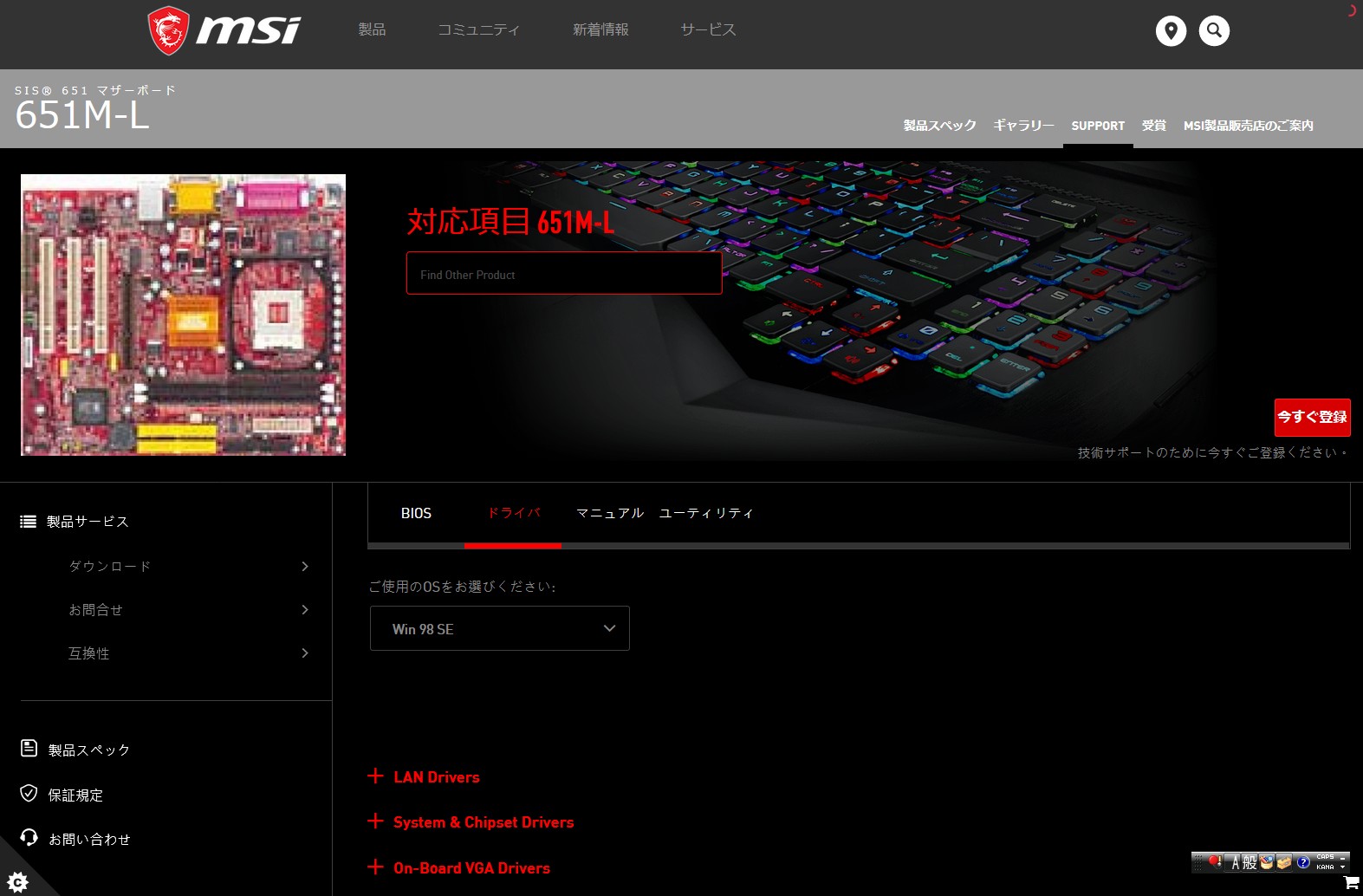Open the 製品 top menu
The width and height of the screenshot is (1363, 896).
coord(372,29)
